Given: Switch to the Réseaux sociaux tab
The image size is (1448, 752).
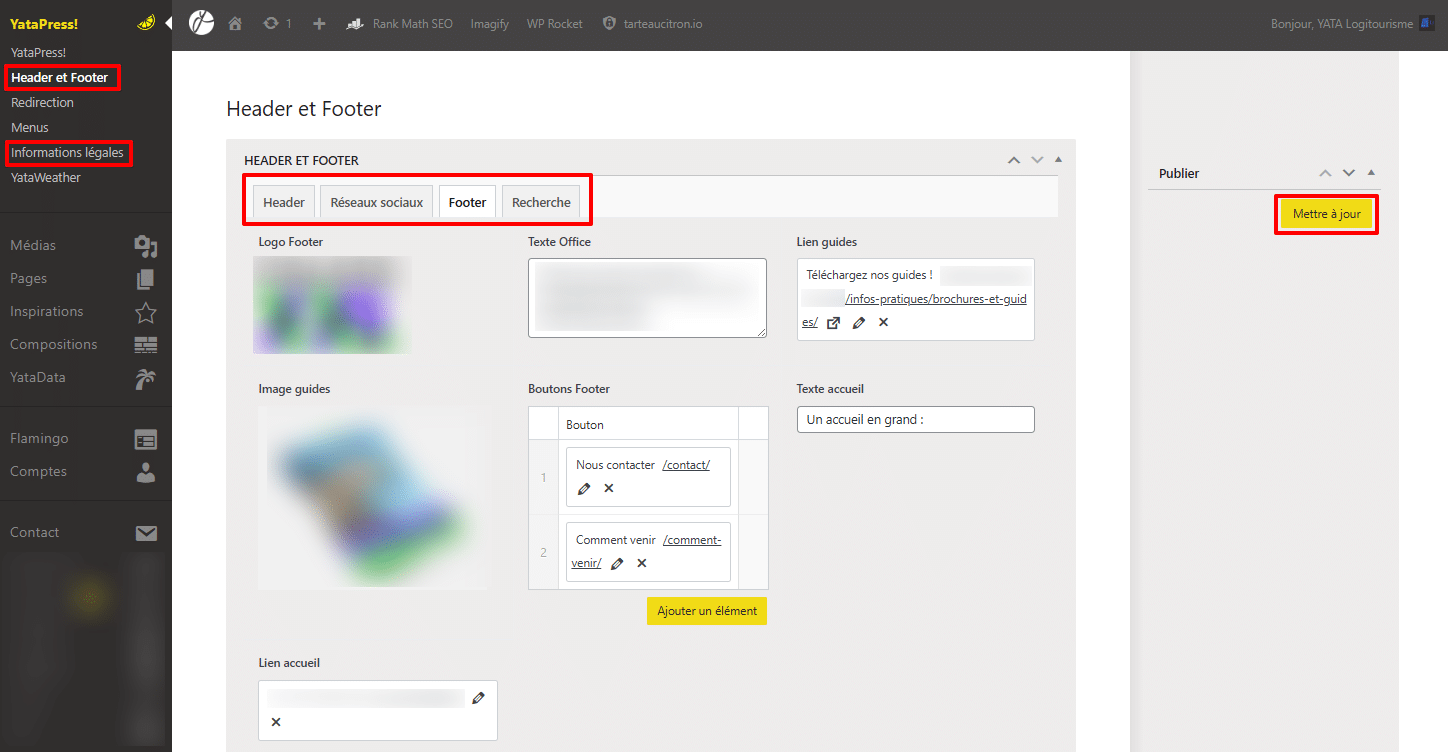Looking at the screenshot, I should [x=377, y=202].
